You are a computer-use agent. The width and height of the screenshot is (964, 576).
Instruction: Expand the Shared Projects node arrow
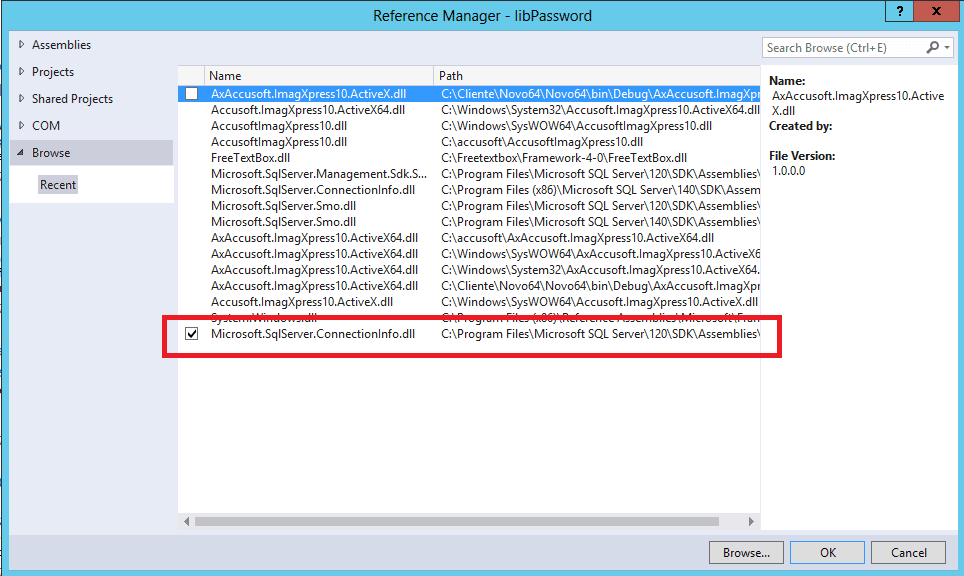22,98
